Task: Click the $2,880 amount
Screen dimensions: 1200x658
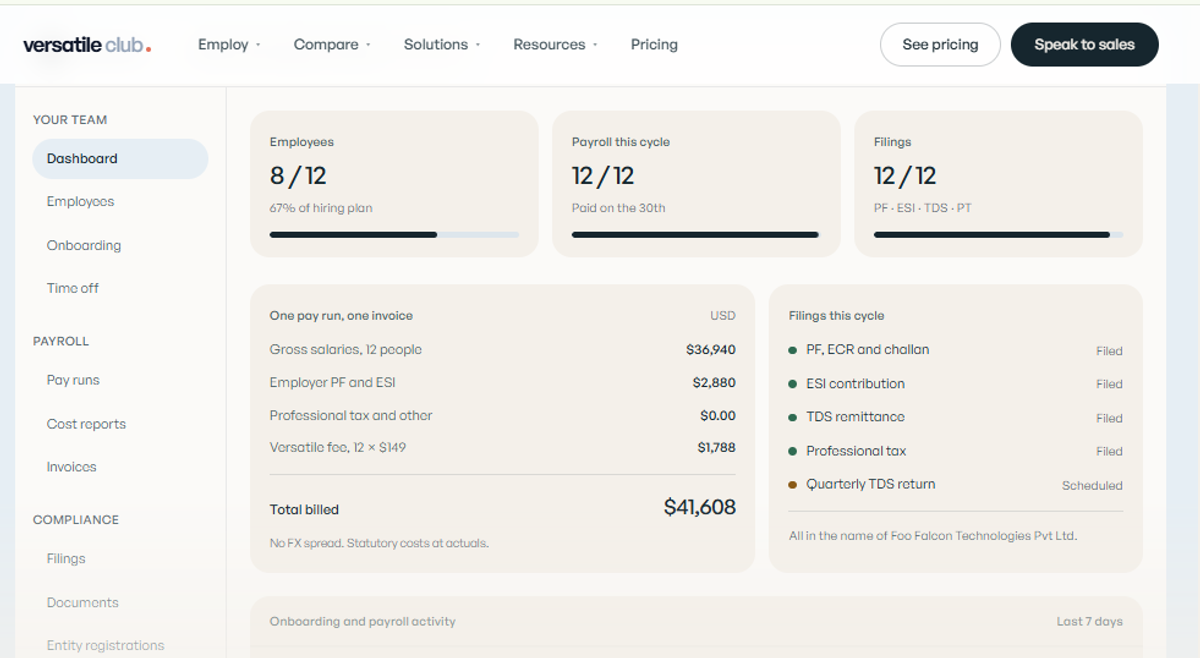Action: tap(714, 383)
